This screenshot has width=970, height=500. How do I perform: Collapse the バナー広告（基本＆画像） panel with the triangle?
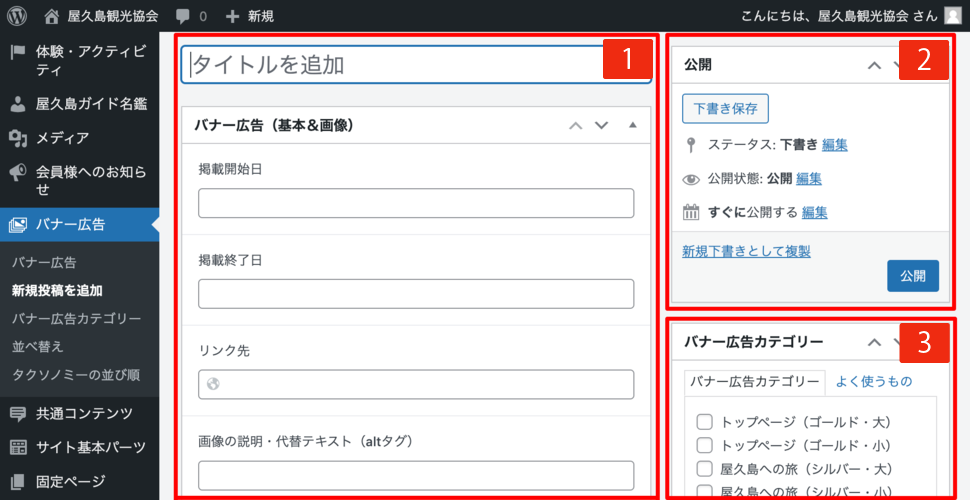coord(632,126)
